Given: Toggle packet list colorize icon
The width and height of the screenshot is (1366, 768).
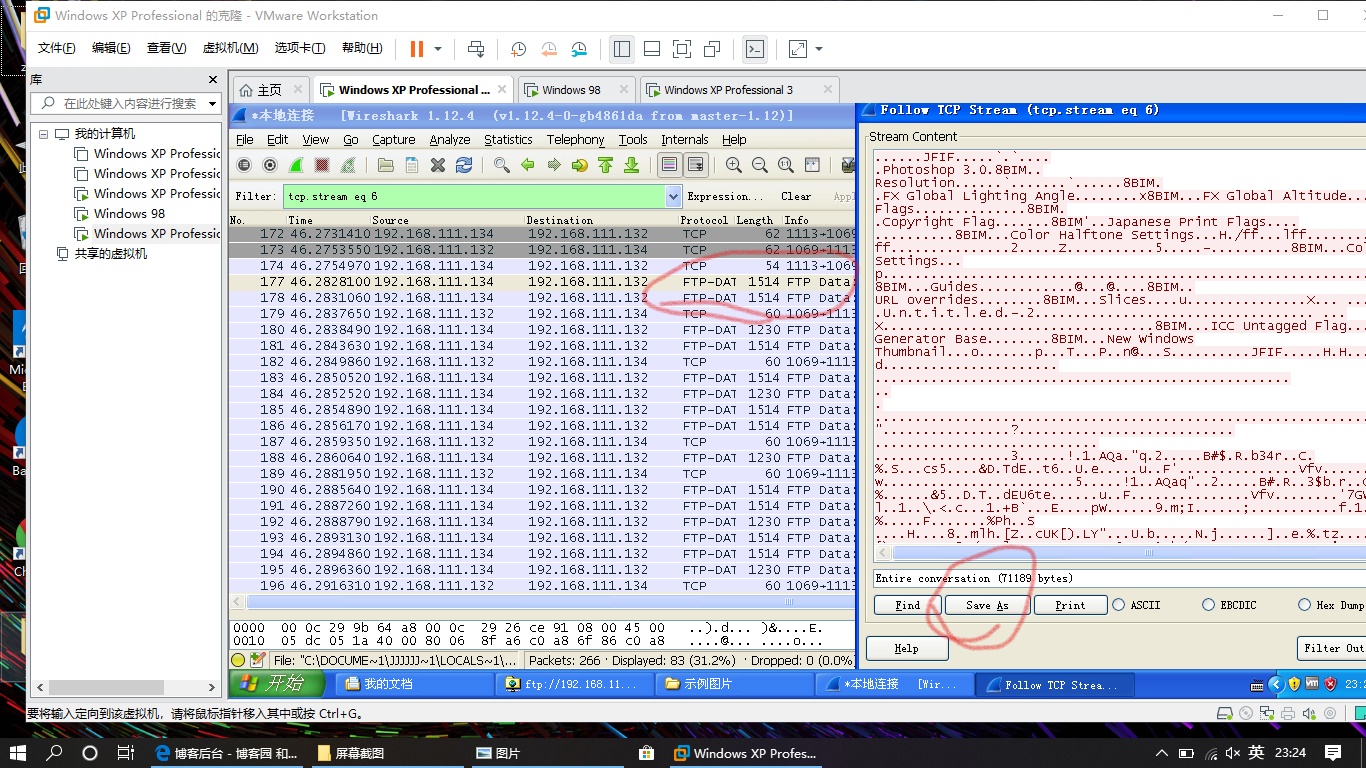Looking at the screenshot, I should pyautogui.click(x=670, y=165).
